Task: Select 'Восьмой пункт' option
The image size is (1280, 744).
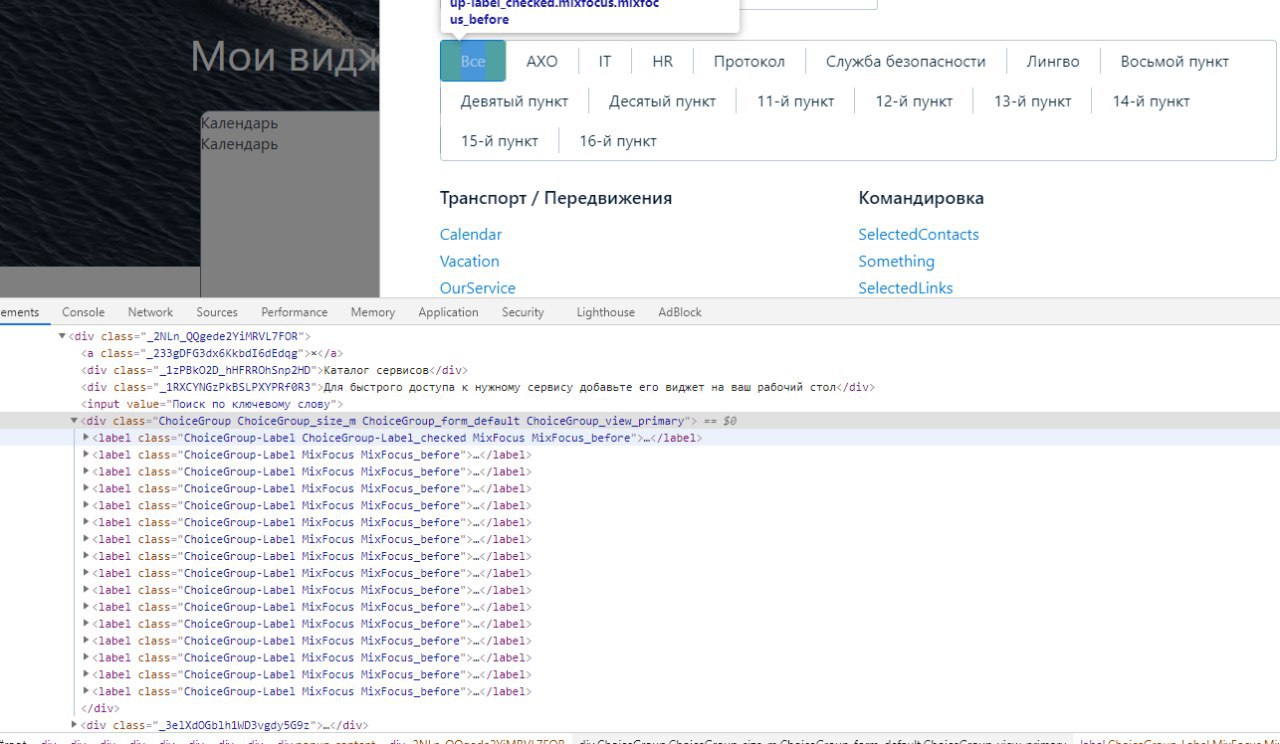Action: (x=1175, y=61)
